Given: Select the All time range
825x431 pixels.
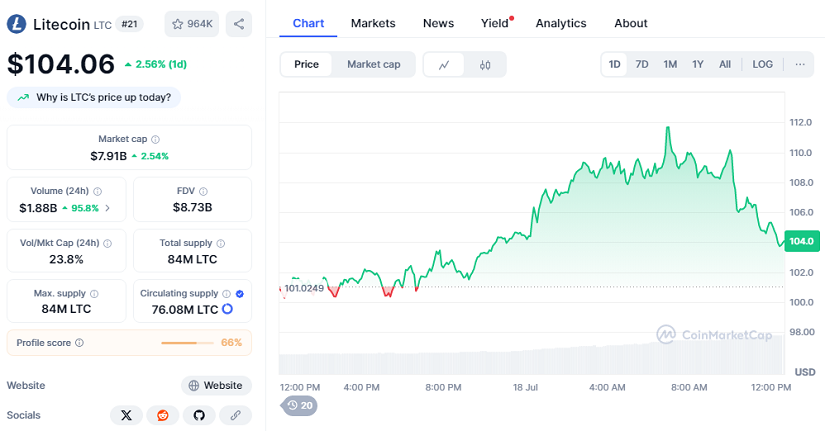Looking at the screenshot, I should click(x=725, y=64).
